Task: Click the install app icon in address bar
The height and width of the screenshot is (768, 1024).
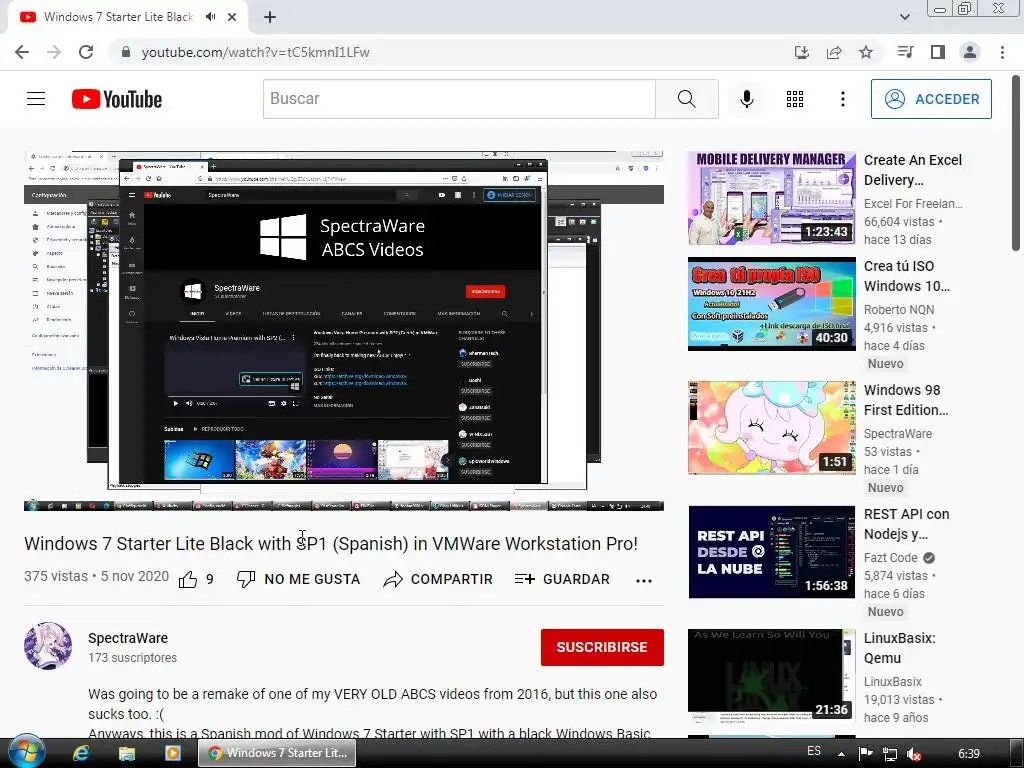Action: tap(801, 52)
